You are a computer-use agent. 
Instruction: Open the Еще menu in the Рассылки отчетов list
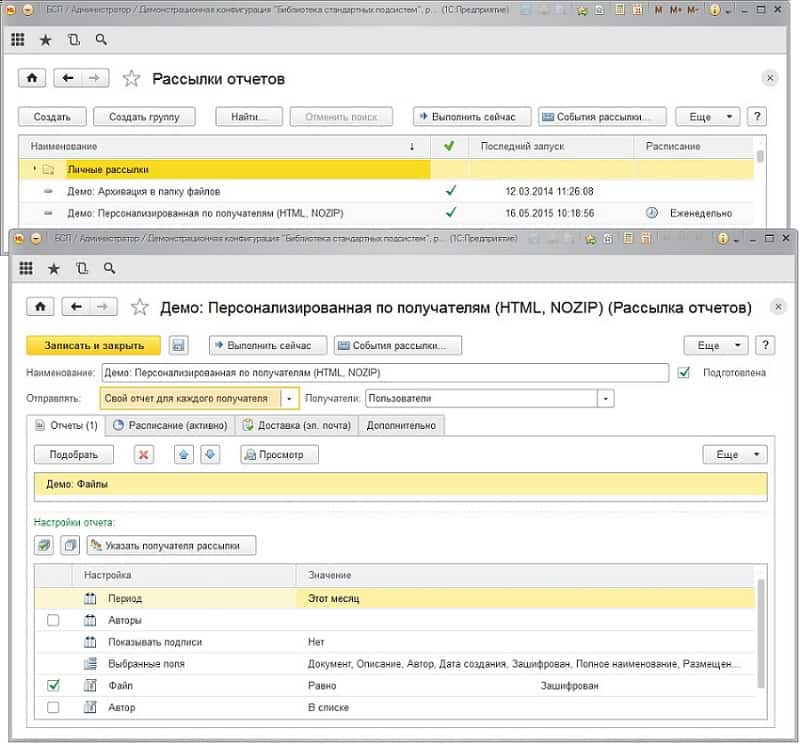point(708,117)
